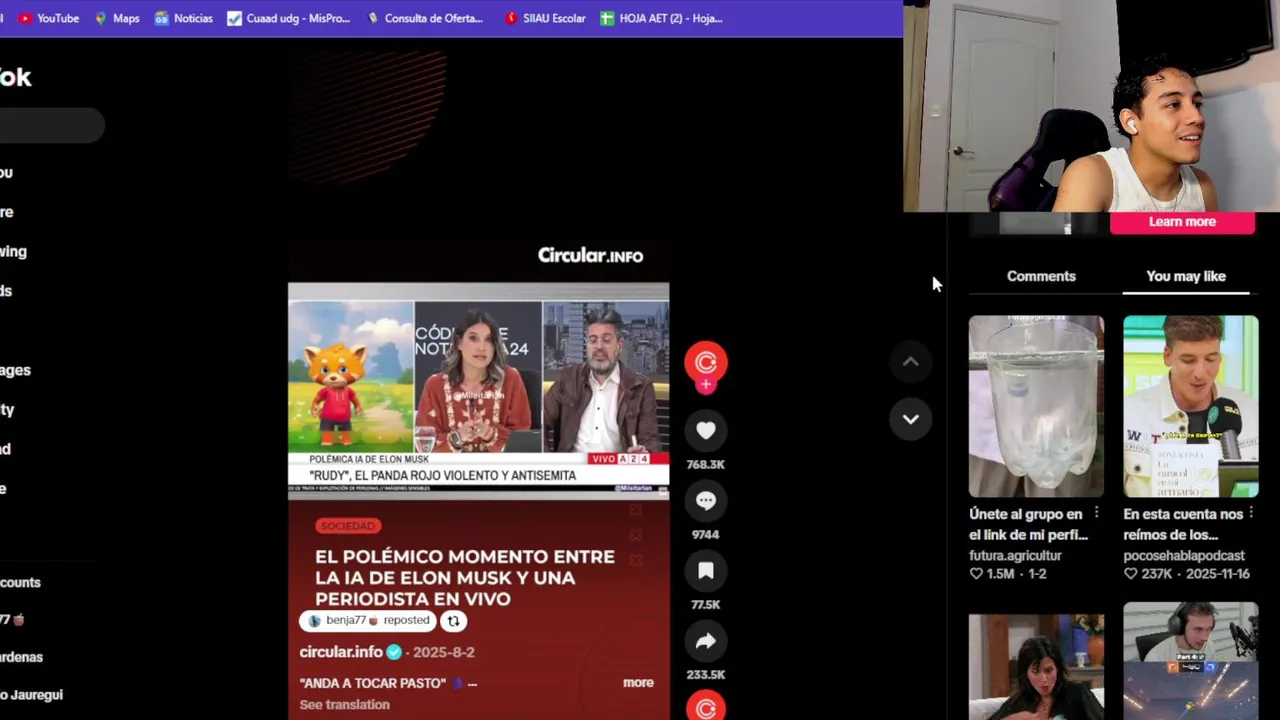Click the TikTok logo in sidebar

pos(16,77)
